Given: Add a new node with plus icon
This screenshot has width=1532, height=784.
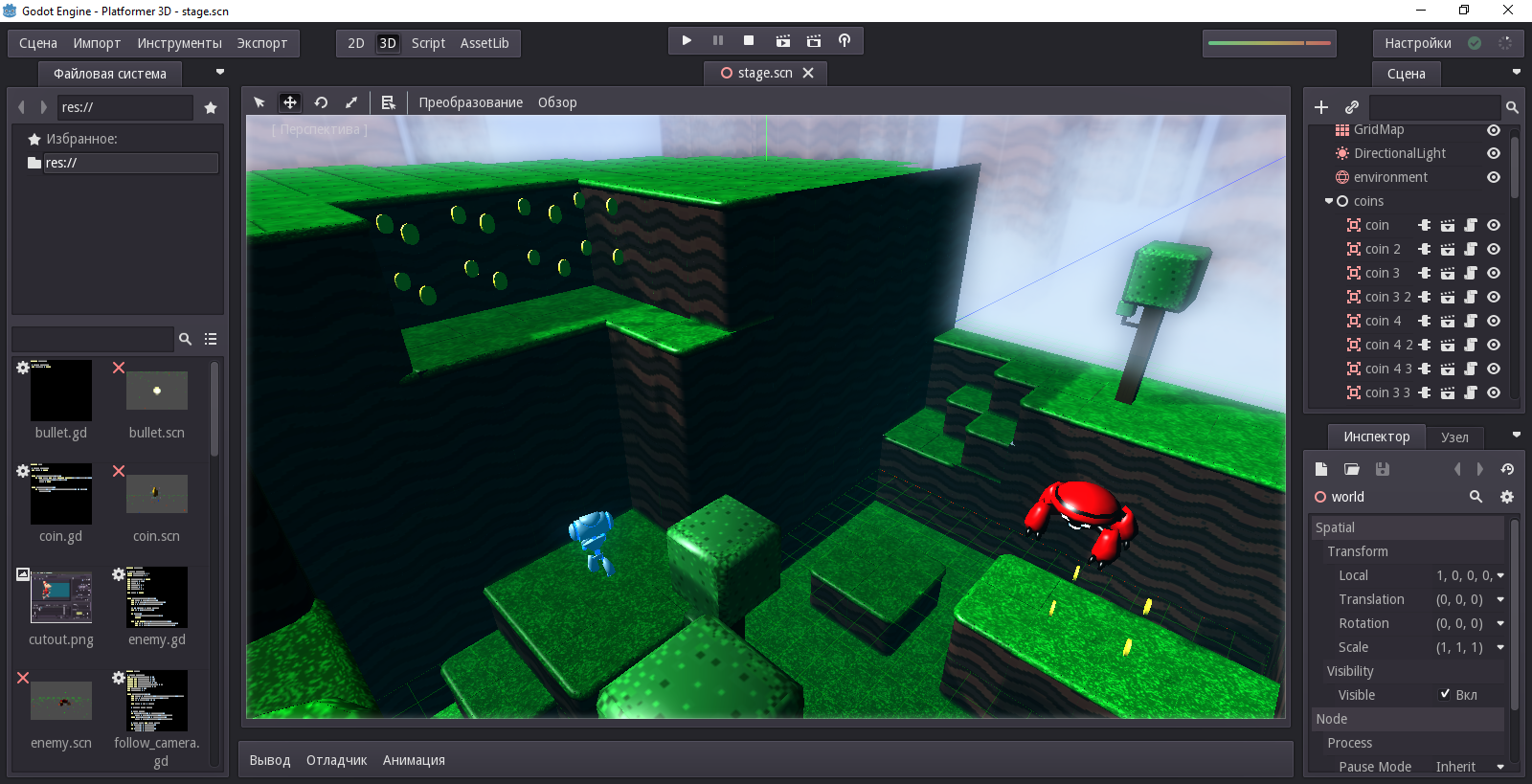Looking at the screenshot, I should pos(1321,107).
